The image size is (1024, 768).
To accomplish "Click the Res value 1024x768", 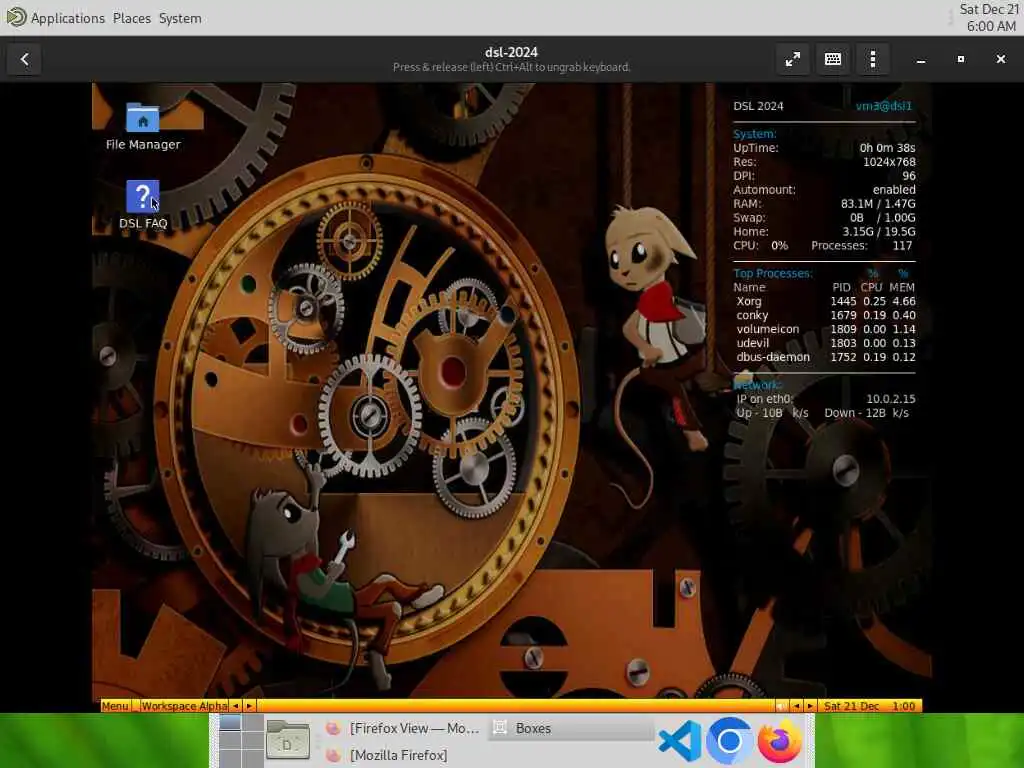I will [x=889, y=162].
